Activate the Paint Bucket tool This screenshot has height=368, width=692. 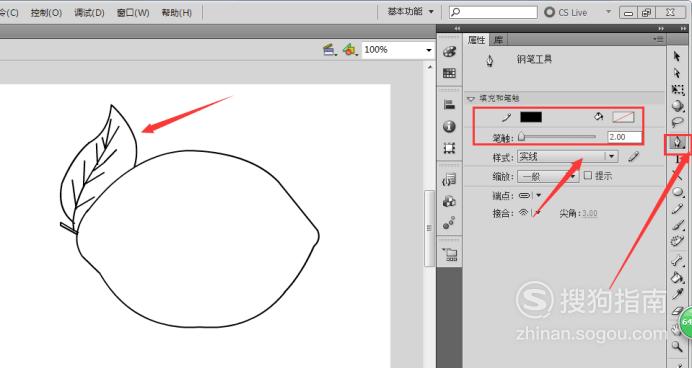click(x=677, y=278)
